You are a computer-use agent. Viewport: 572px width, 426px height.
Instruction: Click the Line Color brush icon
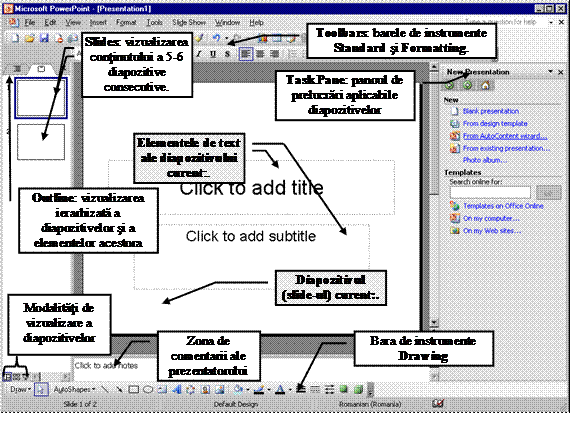click(259, 390)
